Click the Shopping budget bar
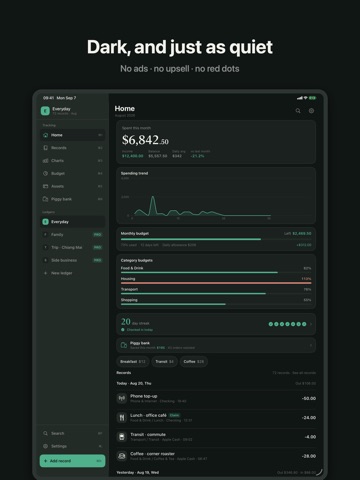 (x=216, y=304)
